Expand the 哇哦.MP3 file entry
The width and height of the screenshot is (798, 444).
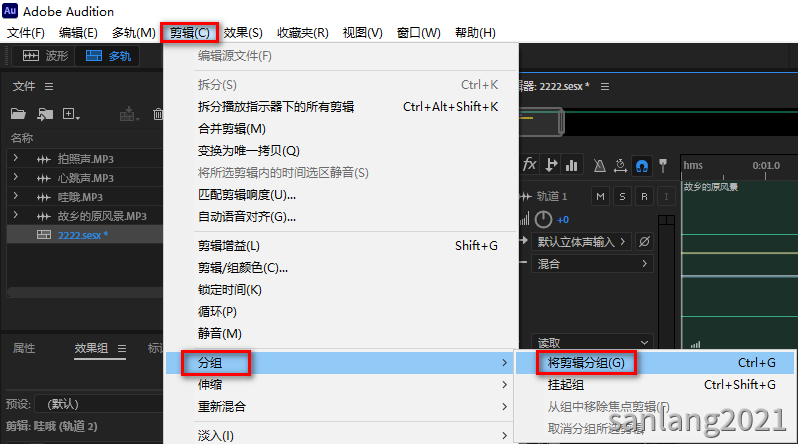tap(15, 196)
